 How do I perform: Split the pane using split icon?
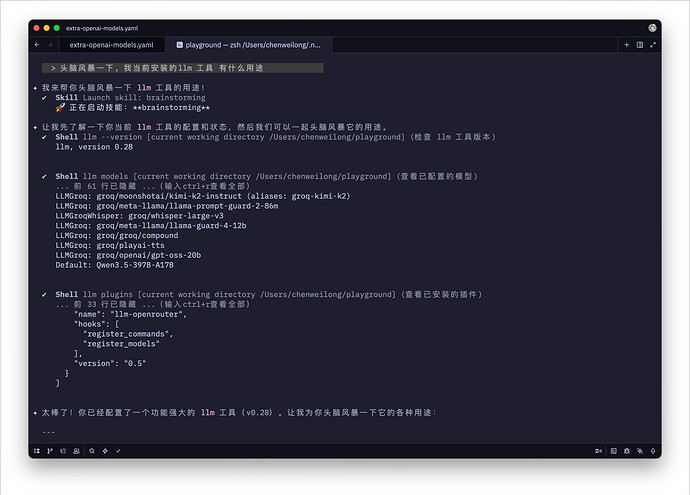pyautogui.click(x=640, y=45)
